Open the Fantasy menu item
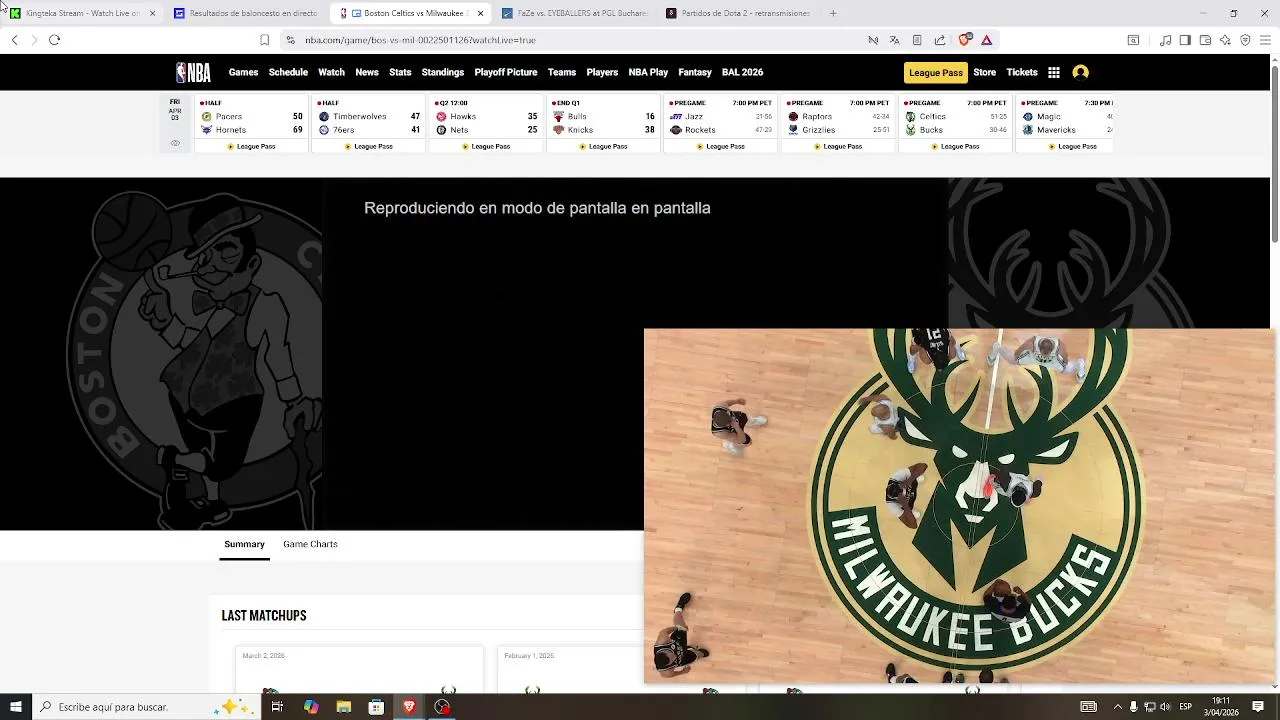Screen dimensions: 1280x720 click(x=695, y=72)
